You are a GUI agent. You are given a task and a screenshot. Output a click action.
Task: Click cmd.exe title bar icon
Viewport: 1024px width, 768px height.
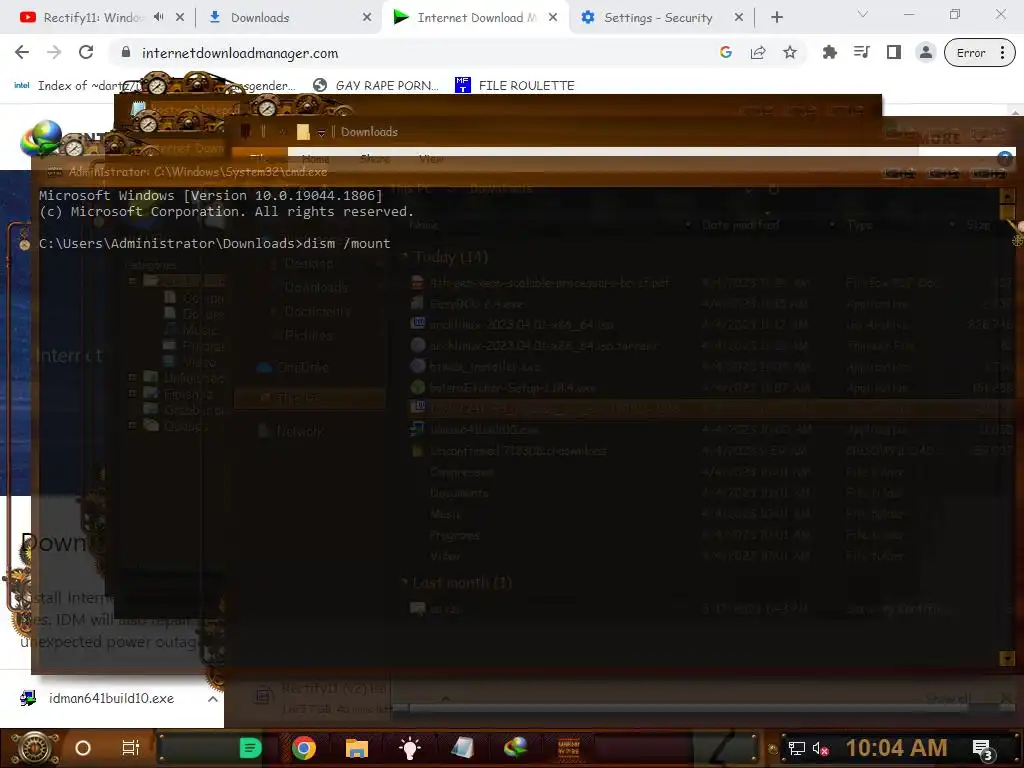click(55, 172)
